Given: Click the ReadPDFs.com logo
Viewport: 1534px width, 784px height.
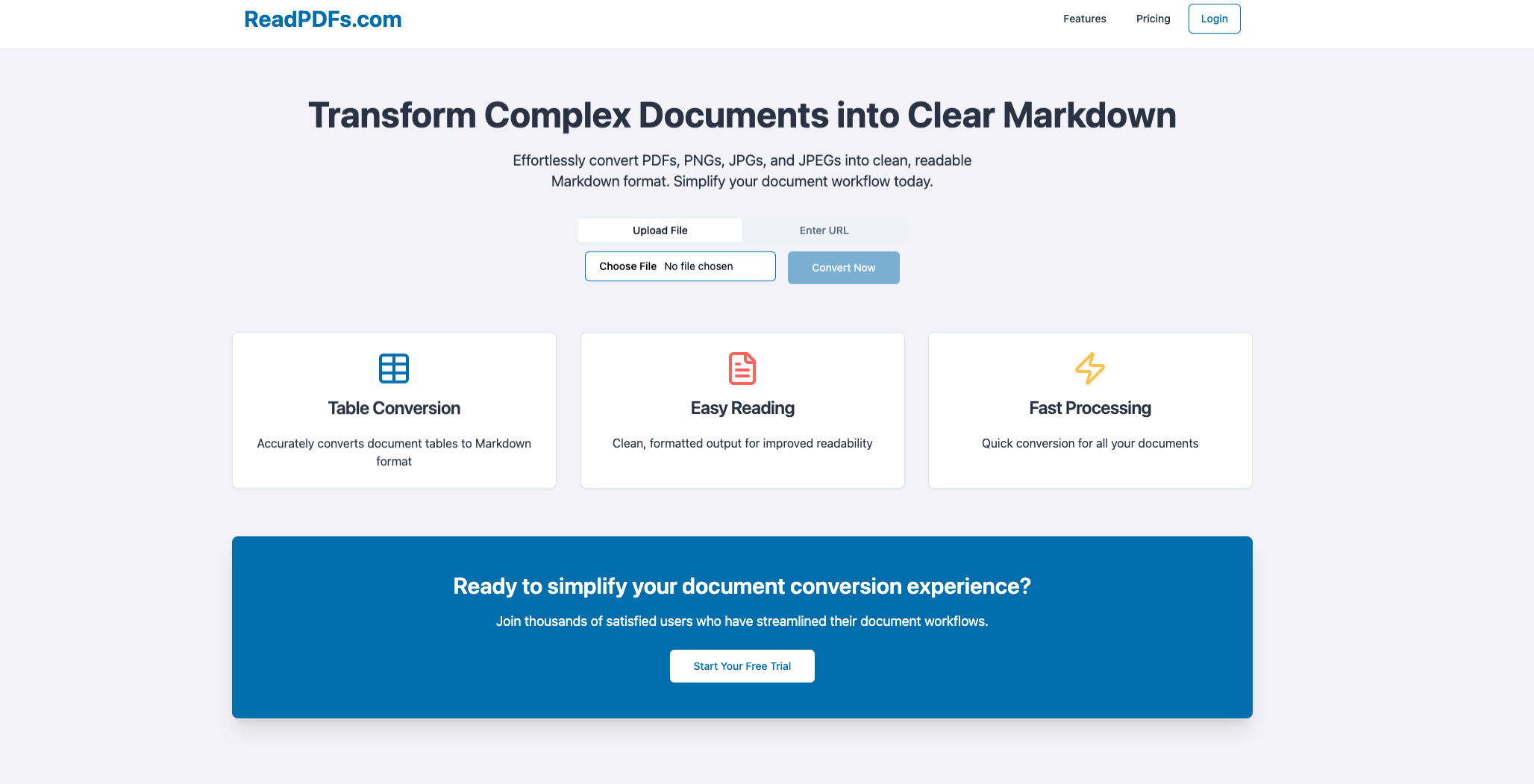Looking at the screenshot, I should coord(322,19).
